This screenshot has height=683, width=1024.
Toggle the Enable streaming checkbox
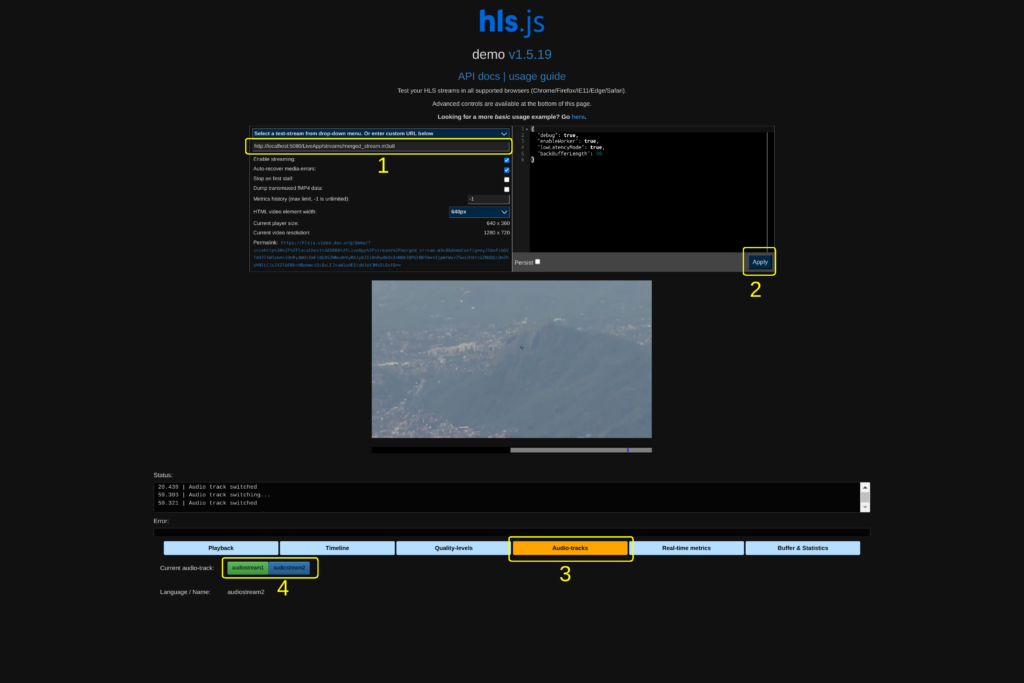(x=507, y=160)
